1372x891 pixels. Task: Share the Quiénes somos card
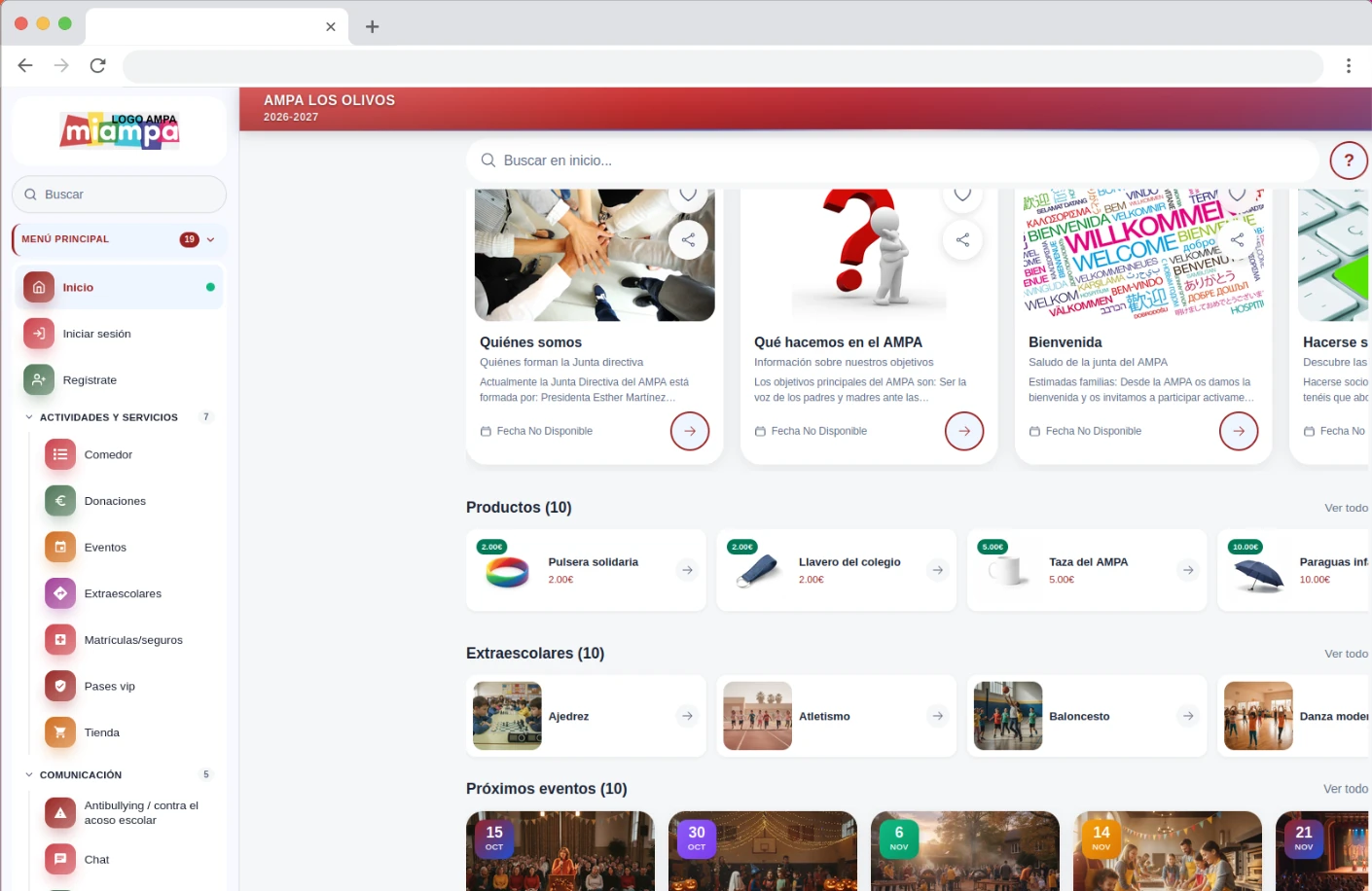click(x=688, y=240)
